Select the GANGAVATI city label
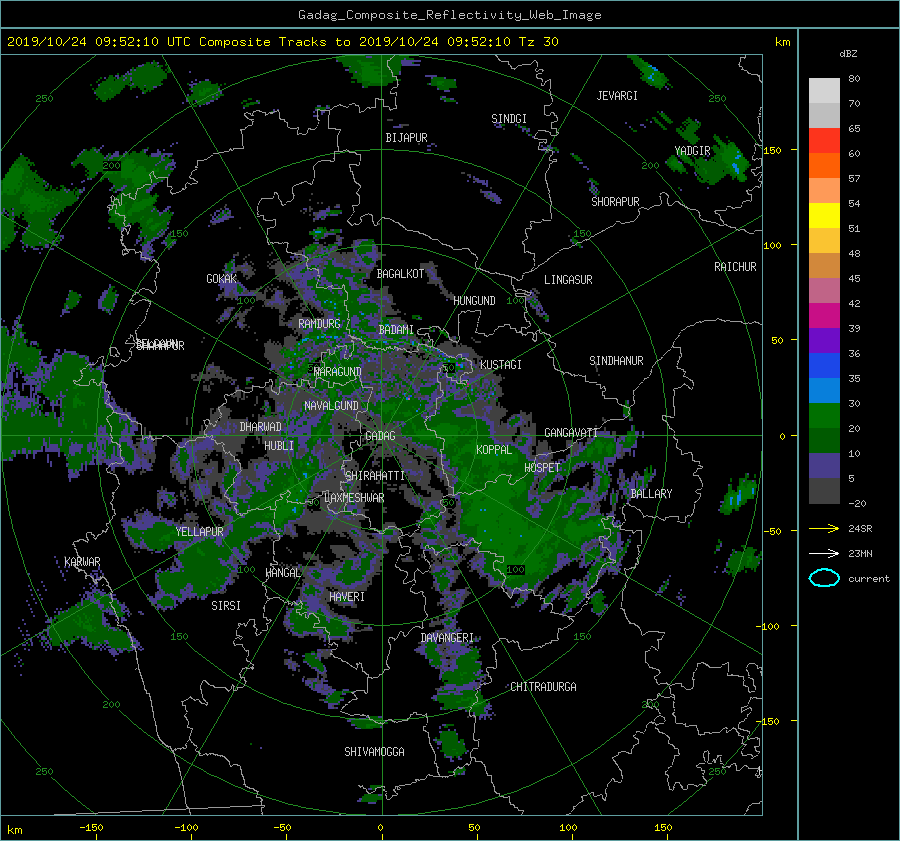Image resolution: width=900 pixels, height=841 pixels. click(571, 433)
